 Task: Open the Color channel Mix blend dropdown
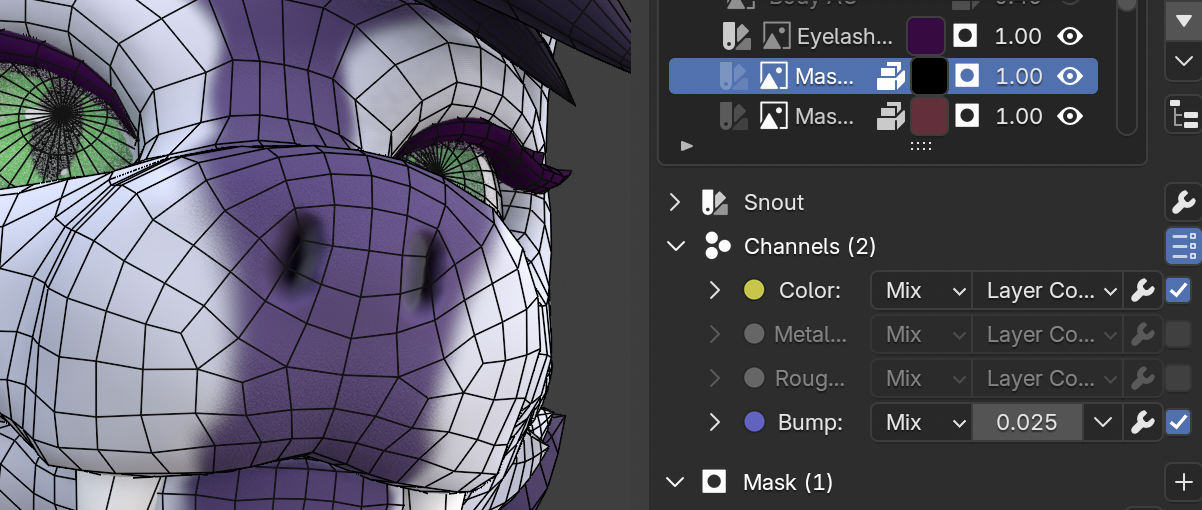tap(920, 291)
